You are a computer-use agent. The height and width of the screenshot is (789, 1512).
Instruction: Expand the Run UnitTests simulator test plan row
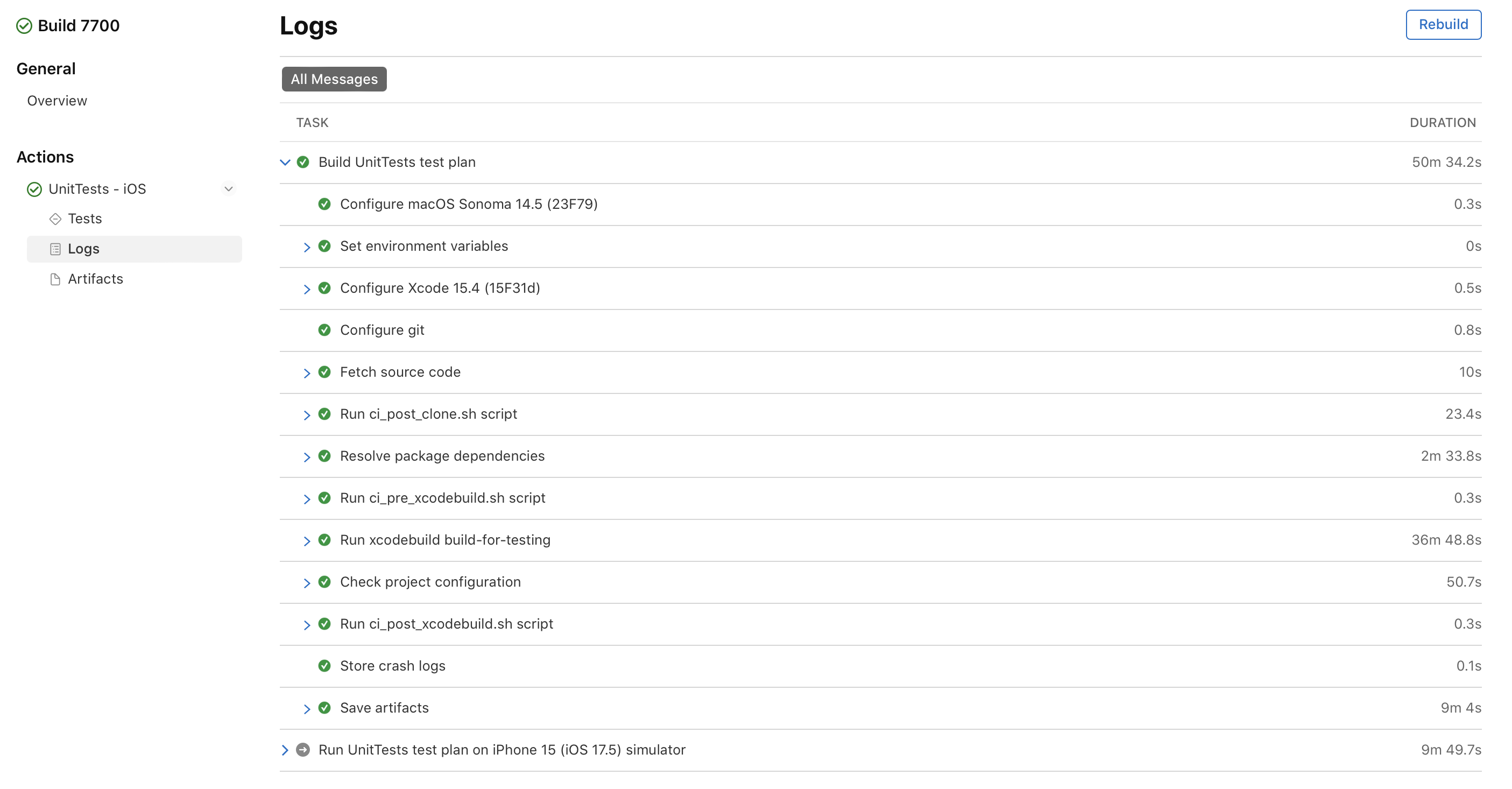tap(285, 750)
